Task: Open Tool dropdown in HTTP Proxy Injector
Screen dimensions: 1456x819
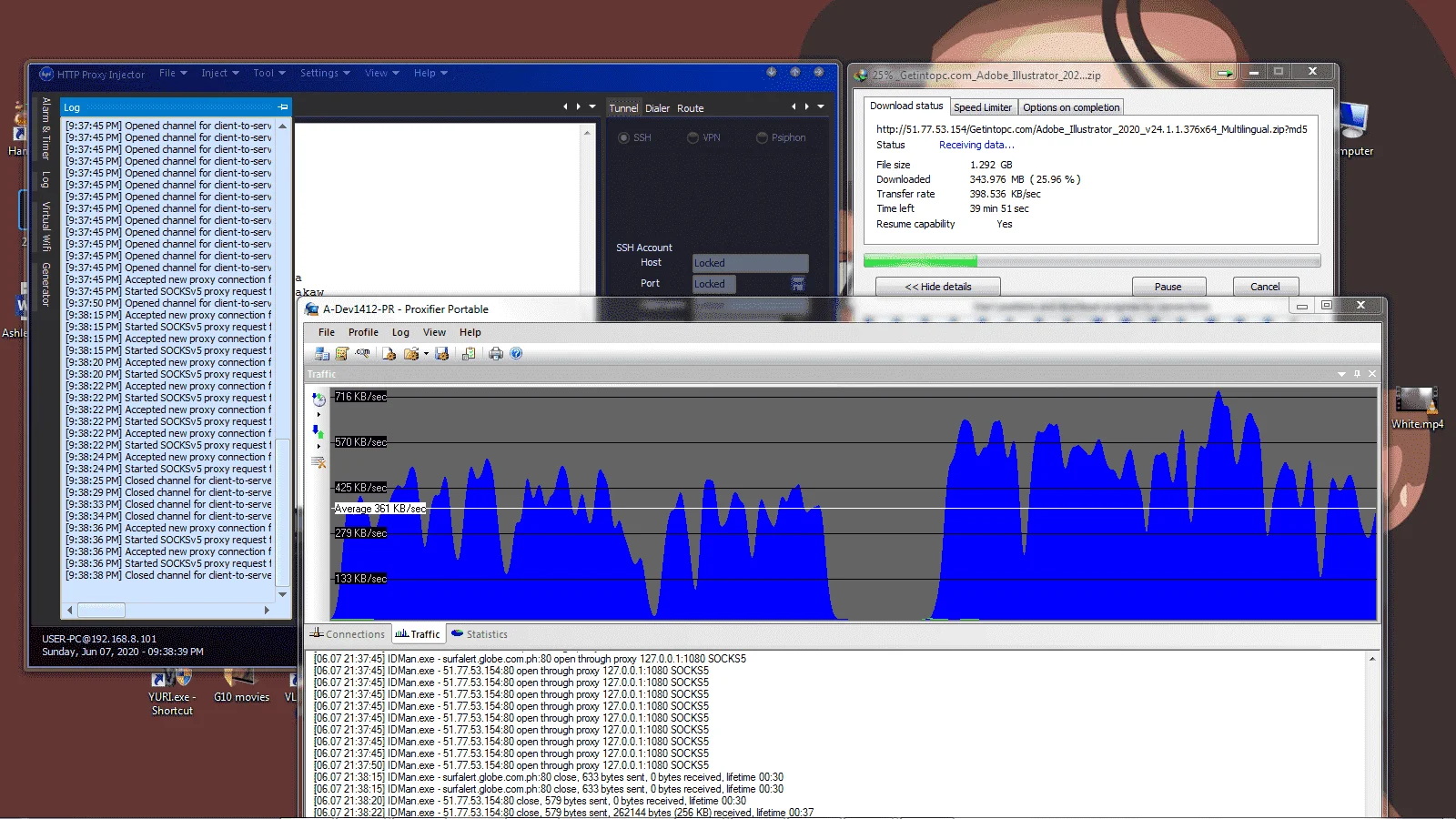Action: [269, 73]
